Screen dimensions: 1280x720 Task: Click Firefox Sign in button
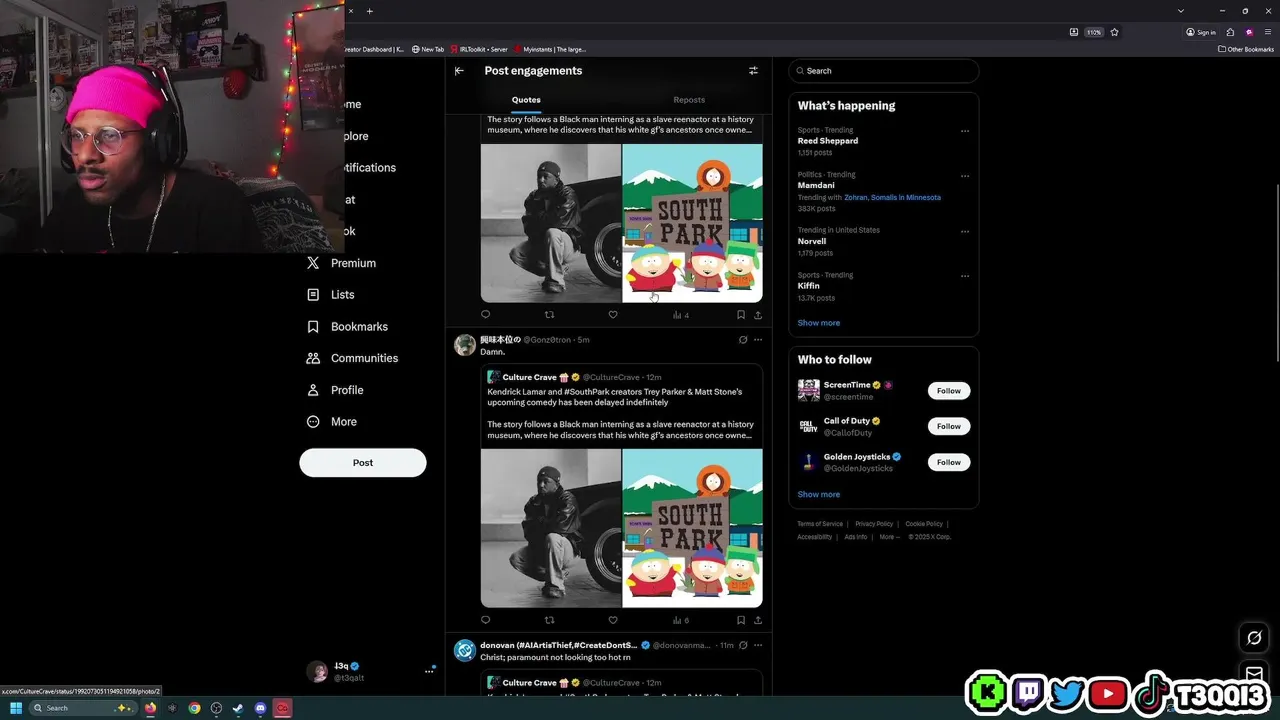pos(1201,32)
